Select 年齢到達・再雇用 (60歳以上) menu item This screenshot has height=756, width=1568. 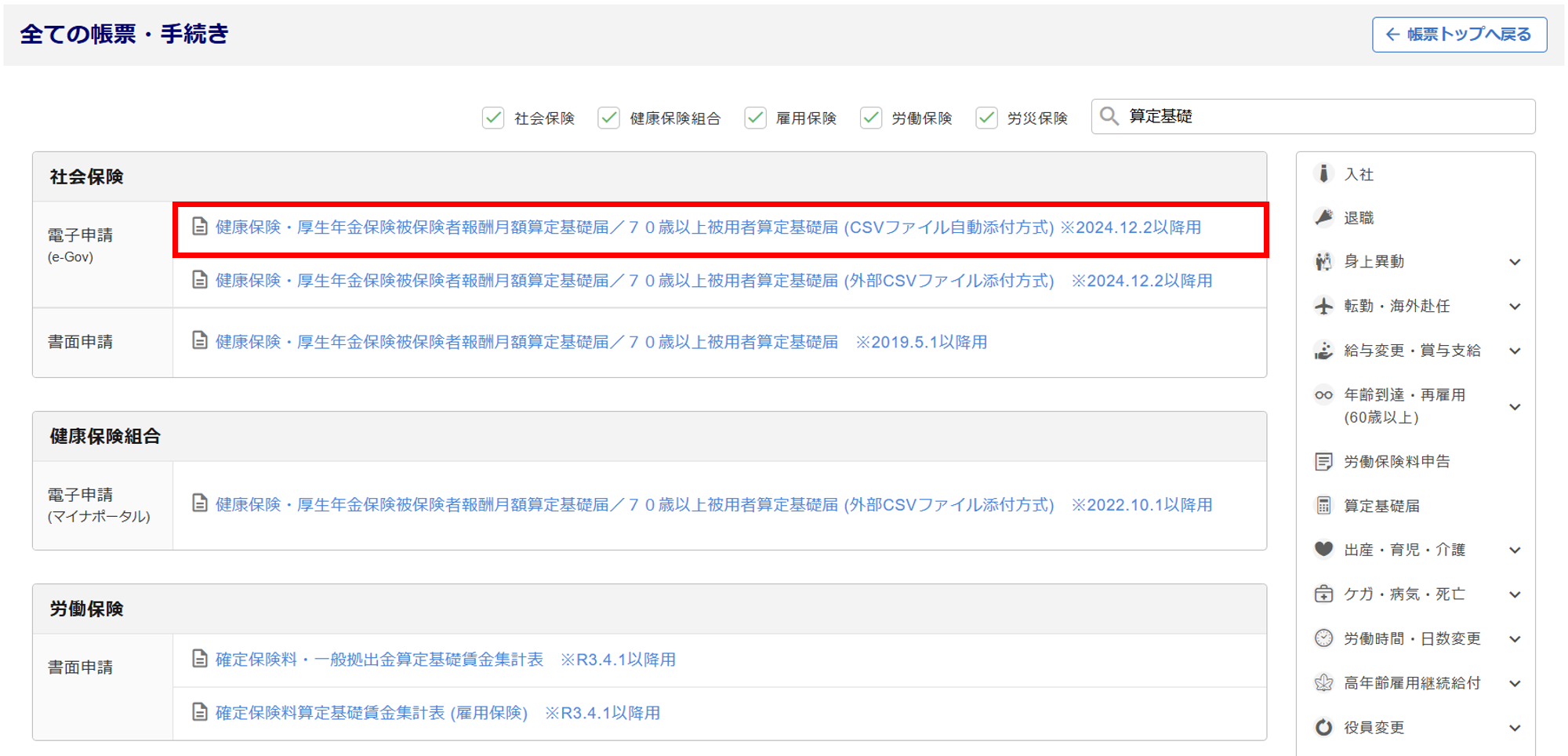point(1403,405)
